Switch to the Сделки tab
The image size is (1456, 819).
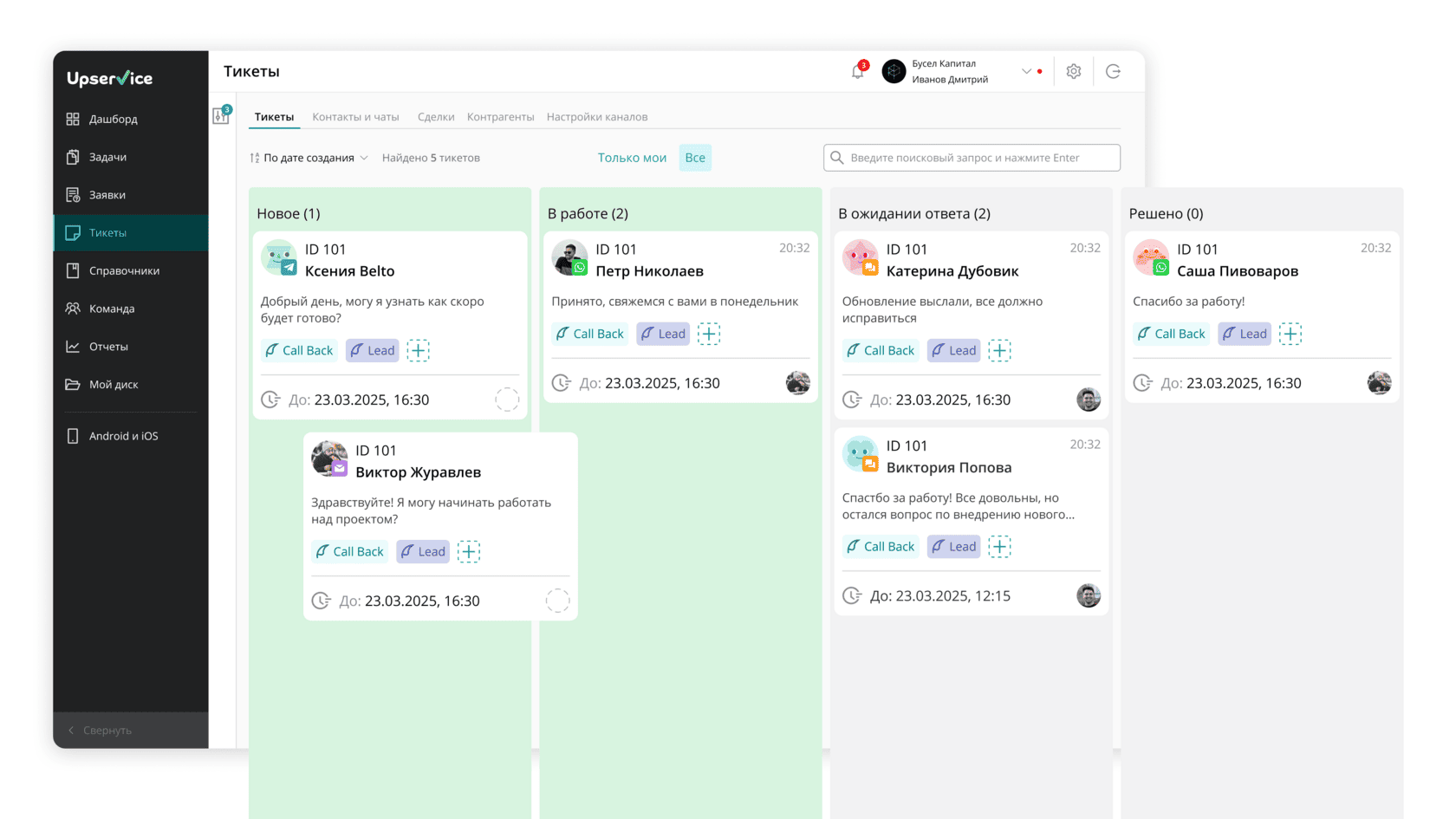point(436,117)
